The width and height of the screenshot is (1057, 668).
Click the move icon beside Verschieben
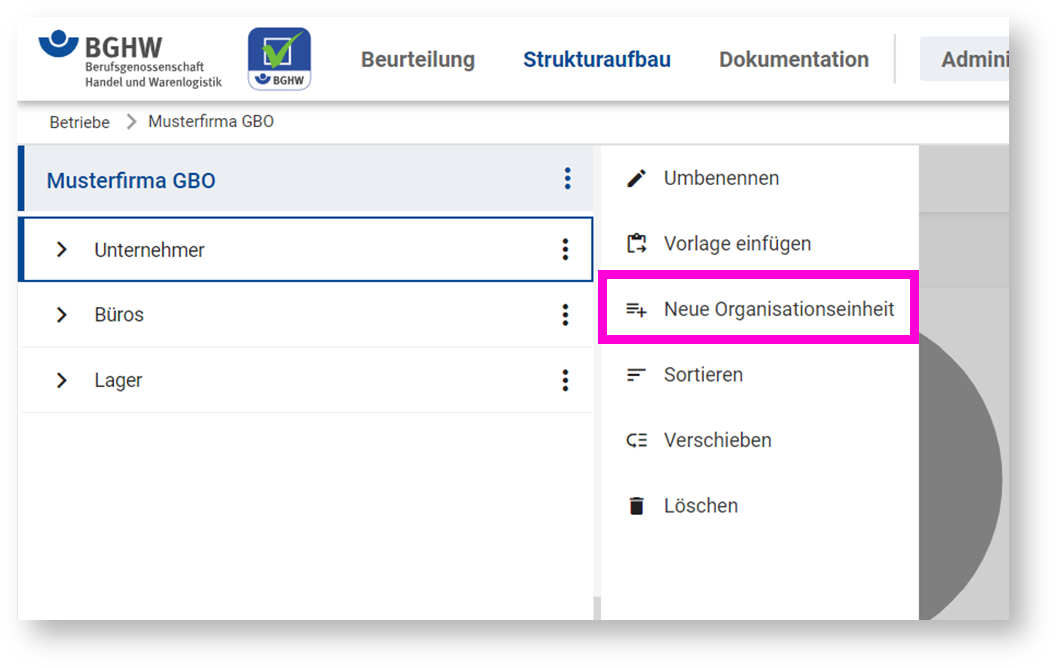pyautogui.click(x=636, y=440)
